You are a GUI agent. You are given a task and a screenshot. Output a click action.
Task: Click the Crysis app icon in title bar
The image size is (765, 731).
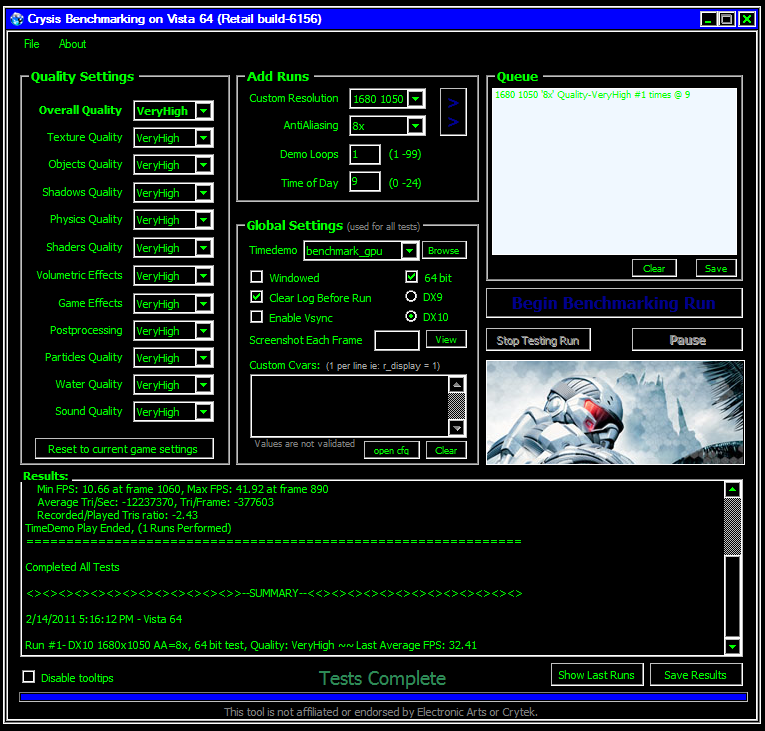click(17, 19)
